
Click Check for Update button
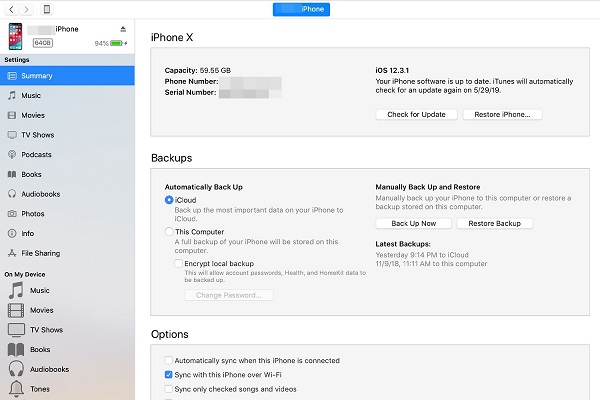pos(416,114)
